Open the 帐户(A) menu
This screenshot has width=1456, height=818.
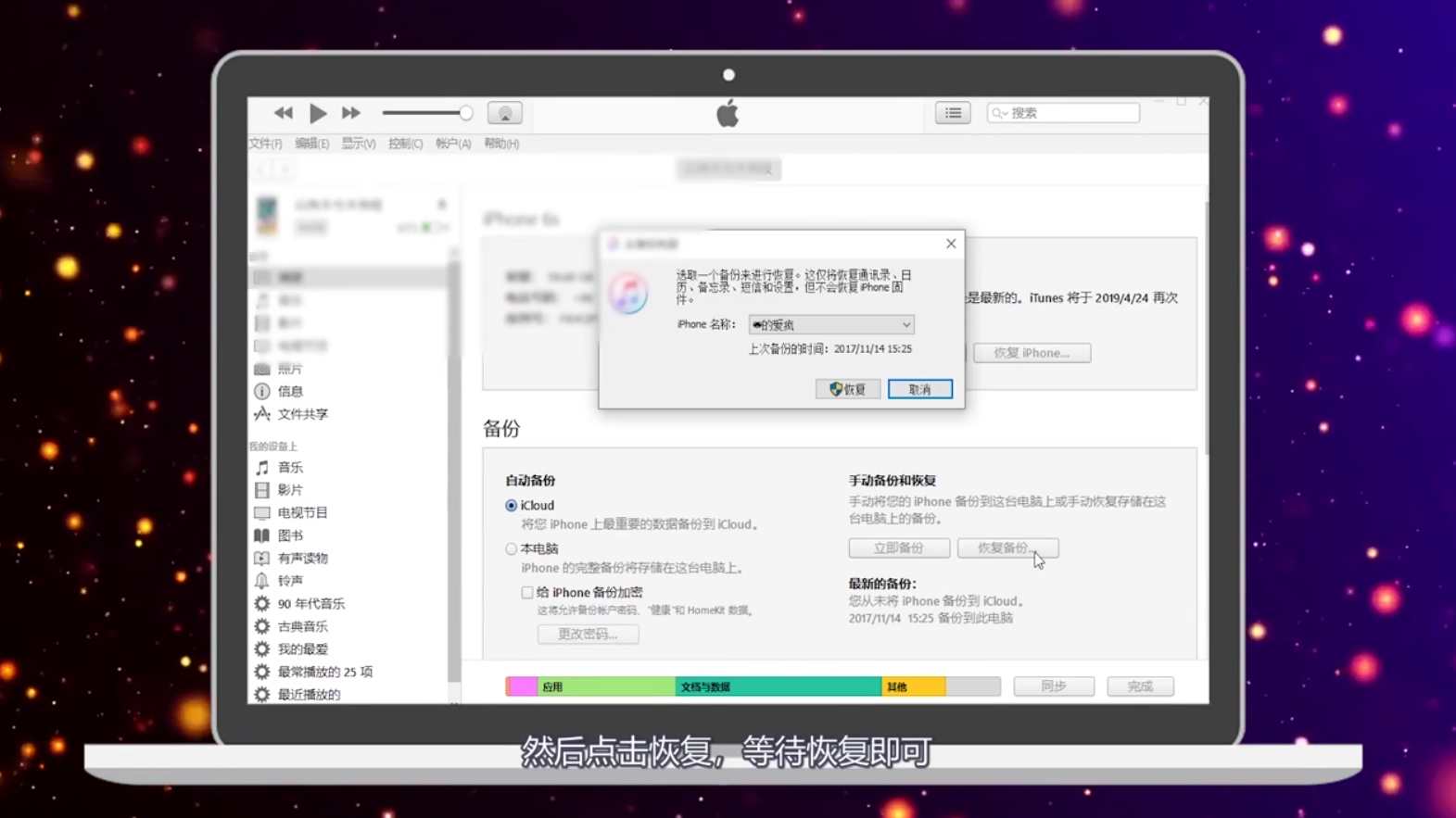pyautogui.click(x=453, y=144)
